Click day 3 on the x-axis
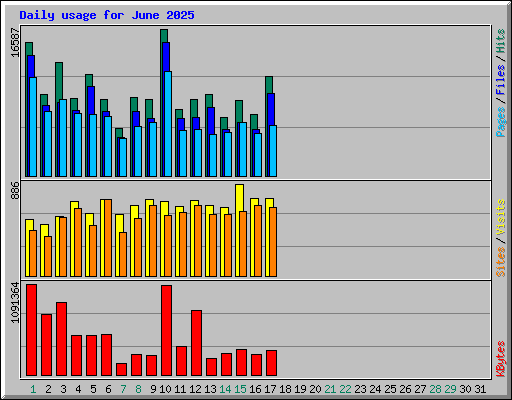 63,389
